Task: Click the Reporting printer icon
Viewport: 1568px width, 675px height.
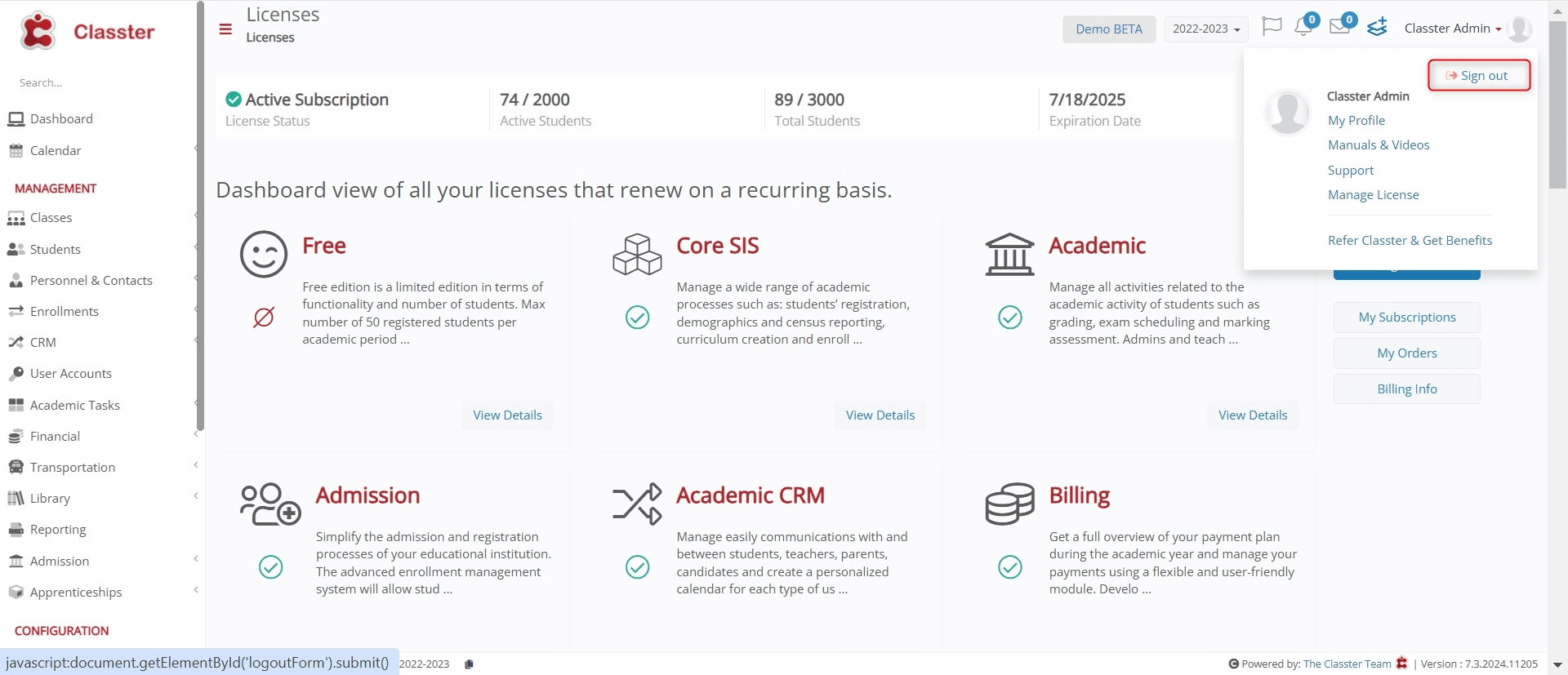Action: click(x=16, y=529)
